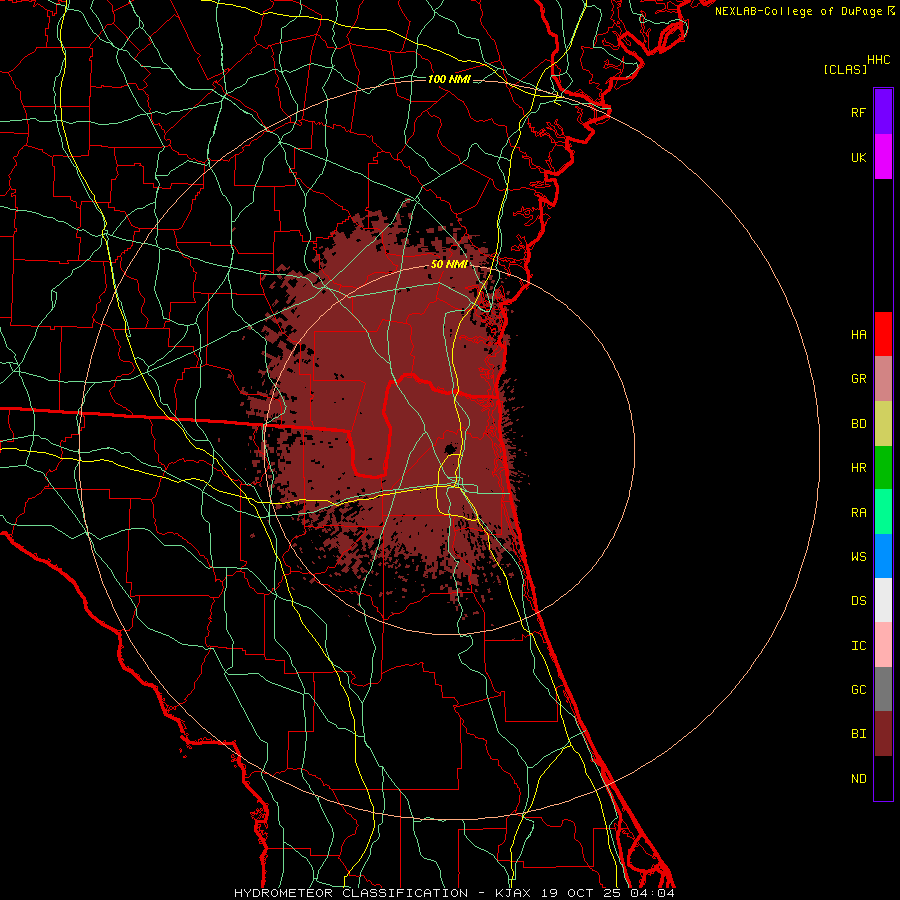Click the ND black legend swatch
This screenshot has width=900, height=900.
coord(883,778)
